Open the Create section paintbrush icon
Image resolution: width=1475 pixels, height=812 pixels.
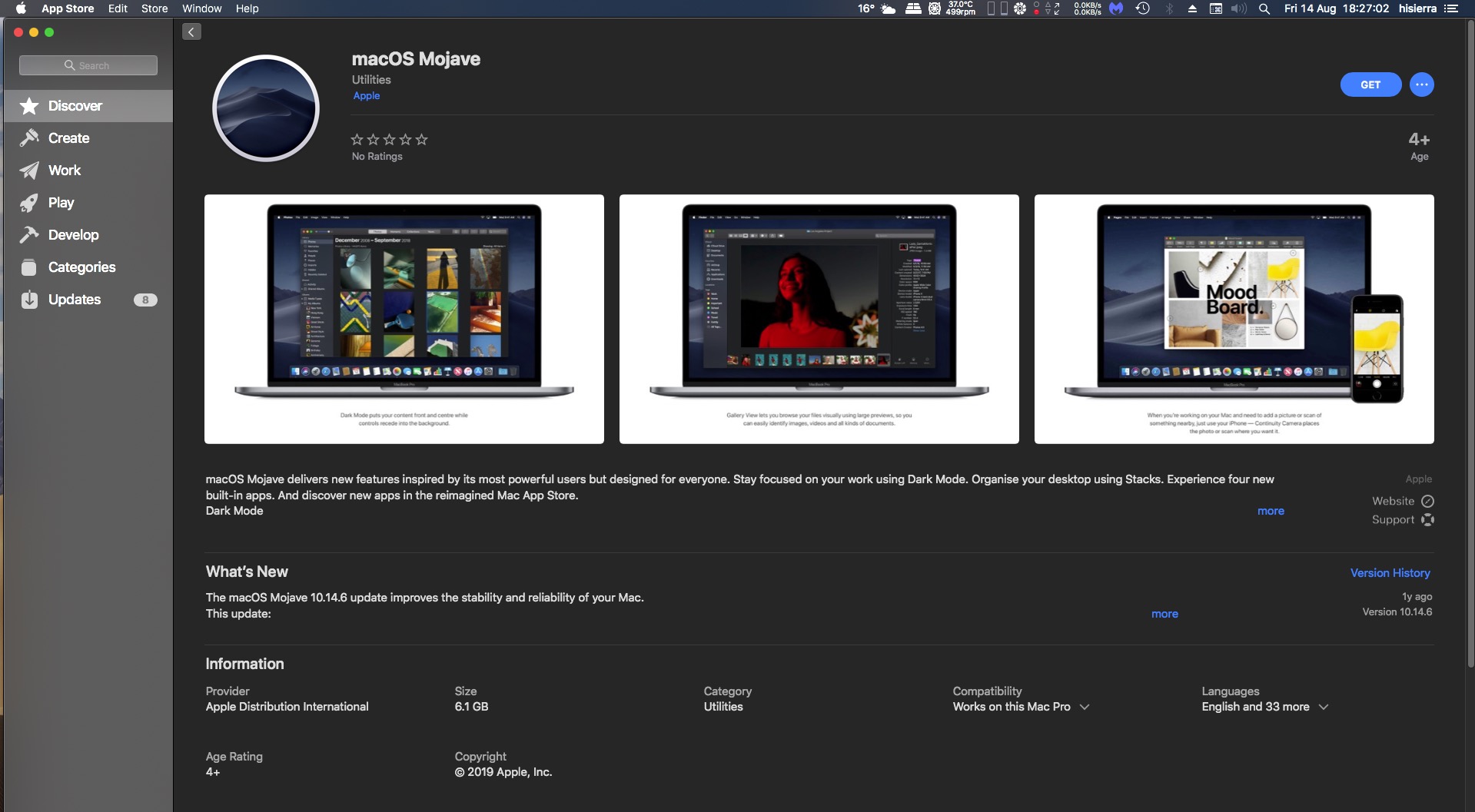(x=29, y=138)
